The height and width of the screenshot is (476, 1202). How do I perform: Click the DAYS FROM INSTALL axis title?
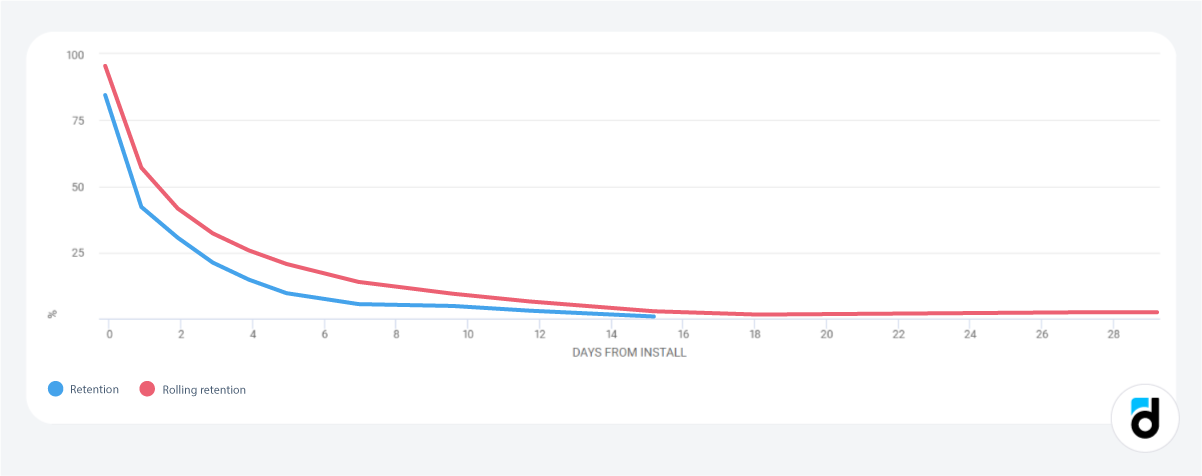(x=629, y=353)
